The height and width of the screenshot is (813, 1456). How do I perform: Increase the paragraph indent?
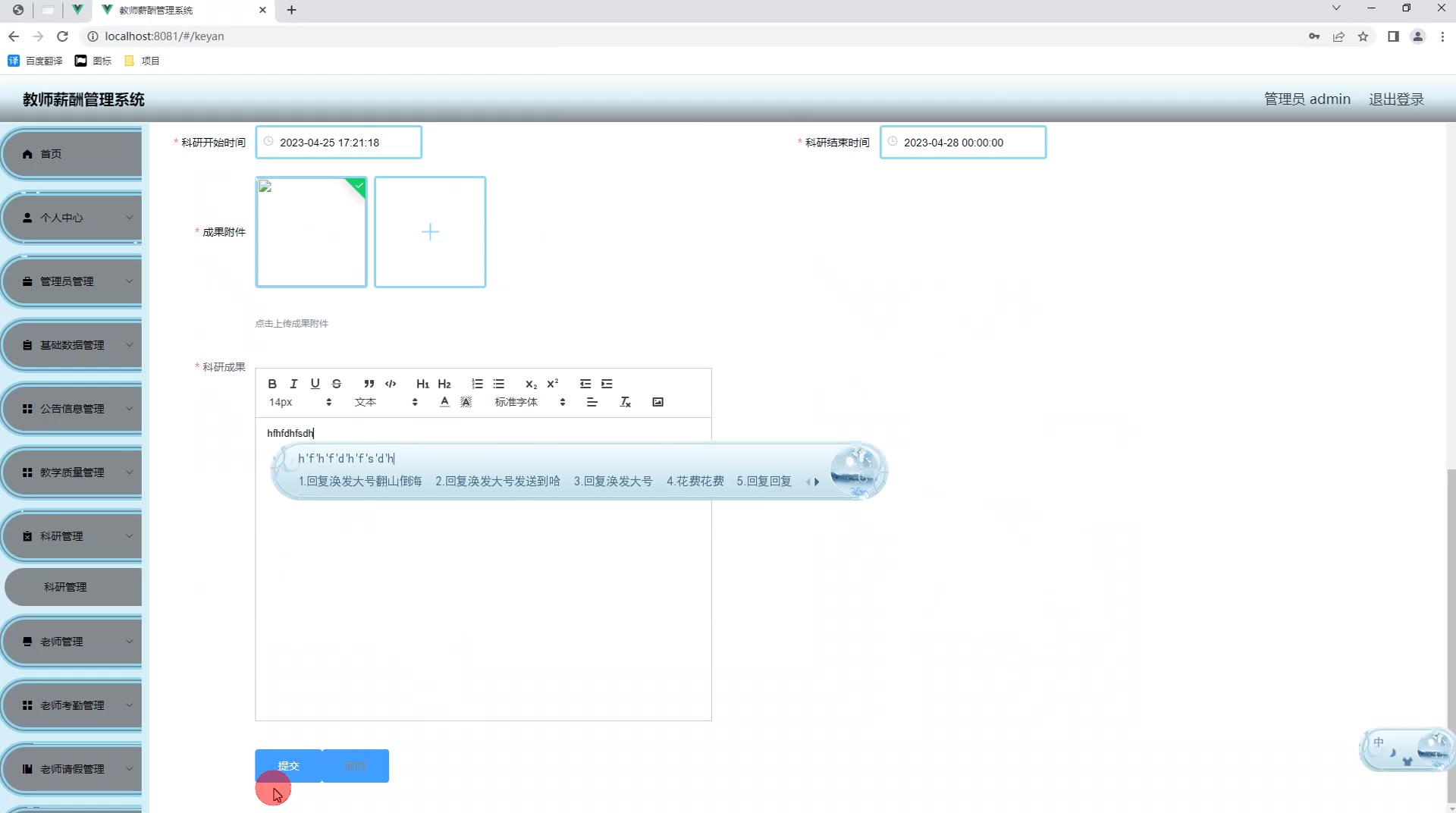607,384
